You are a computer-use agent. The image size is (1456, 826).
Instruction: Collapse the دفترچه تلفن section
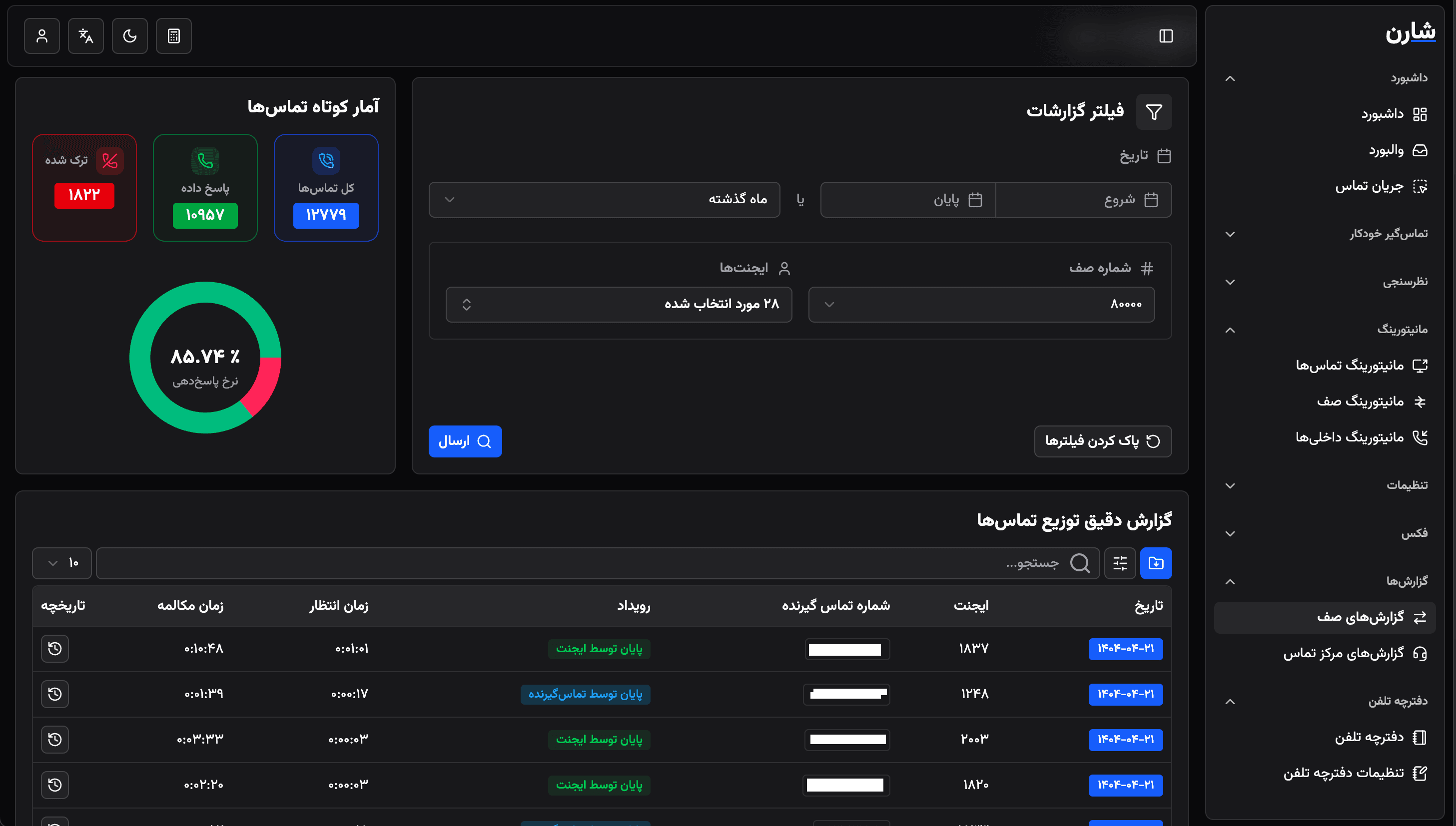coord(1327,701)
